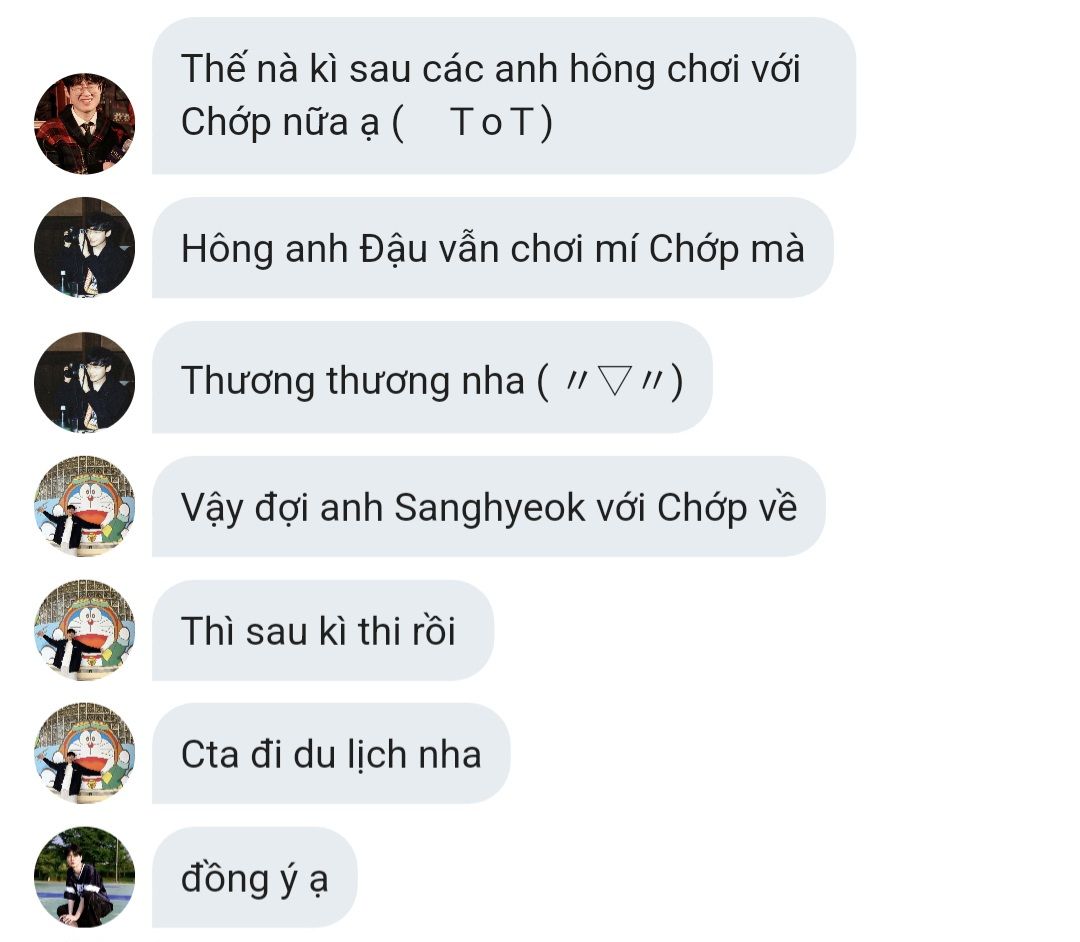Open Doraemon avatar beside 'Vậy đợi anh Sanghyeok' message
The image size is (1080, 942).
(x=84, y=506)
